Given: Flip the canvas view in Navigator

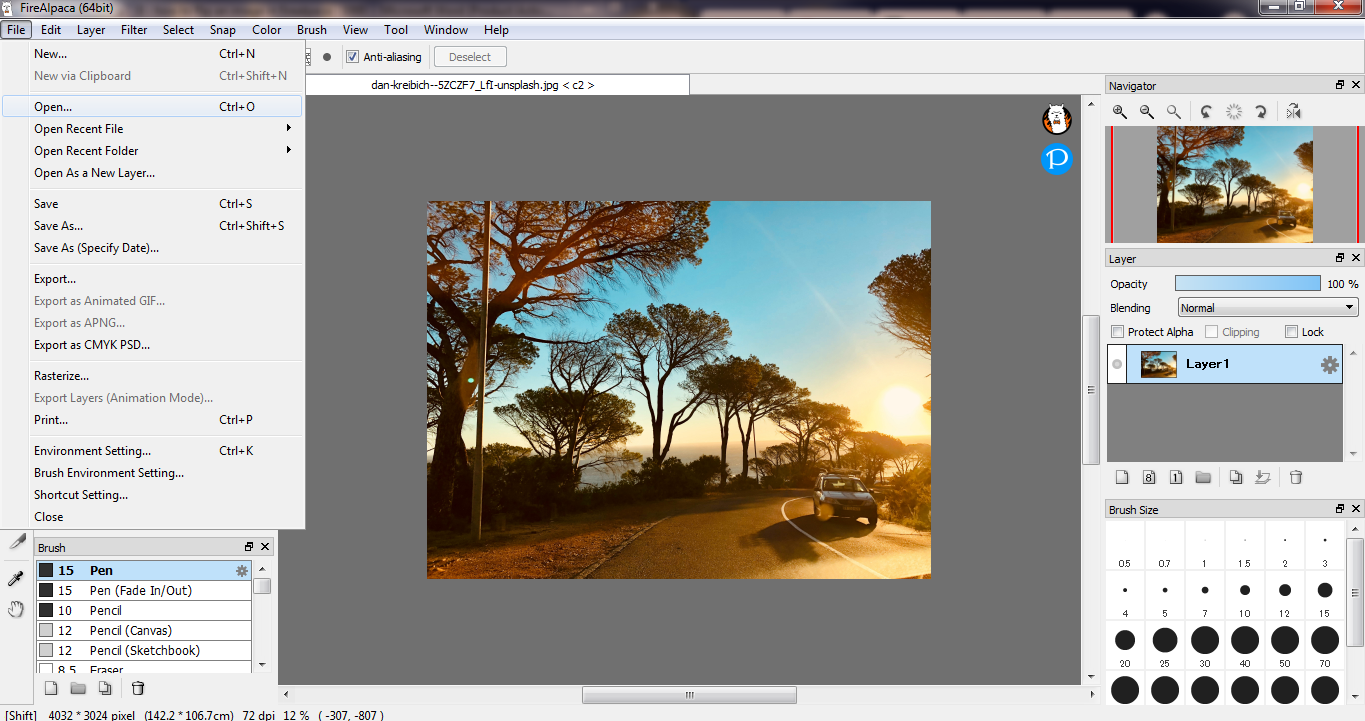Looking at the screenshot, I should click(x=1293, y=112).
